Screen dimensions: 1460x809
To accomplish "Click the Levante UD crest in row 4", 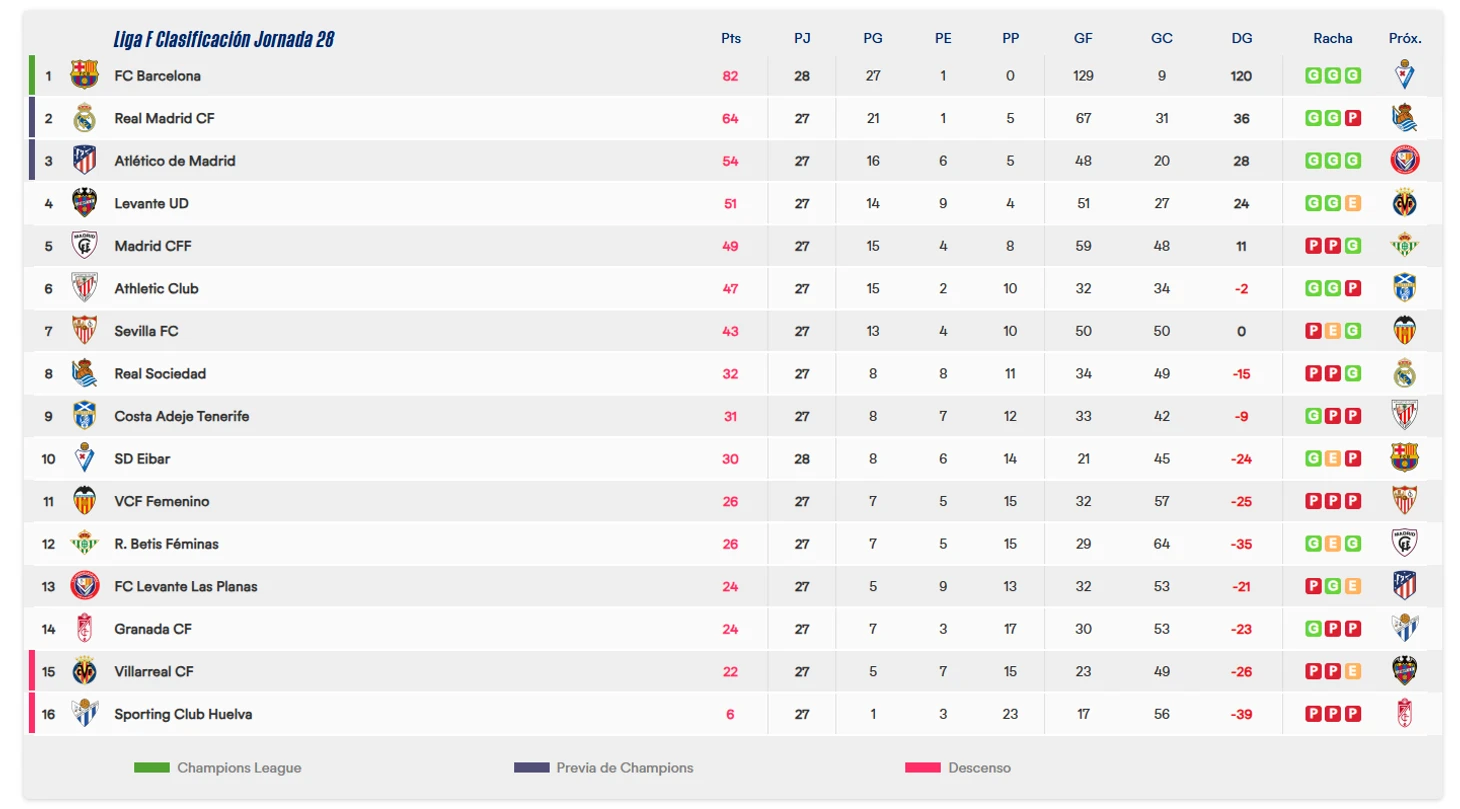I will [x=84, y=203].
